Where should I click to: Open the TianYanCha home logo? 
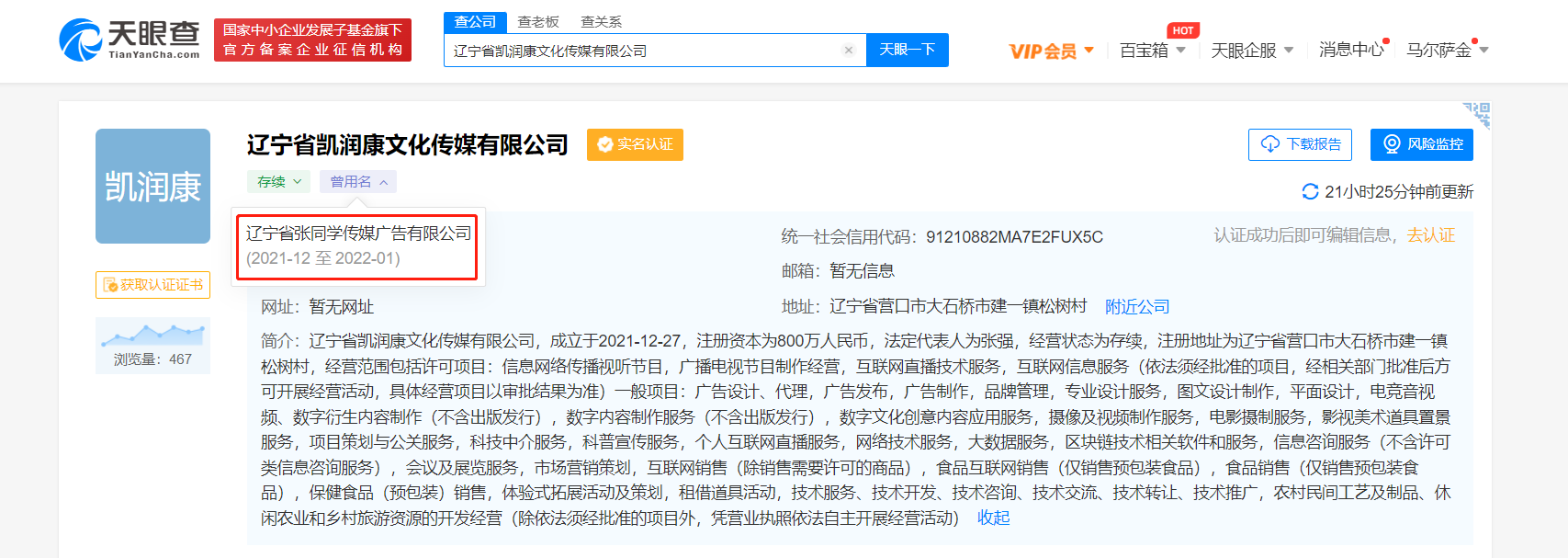click(x=130, y=40)
